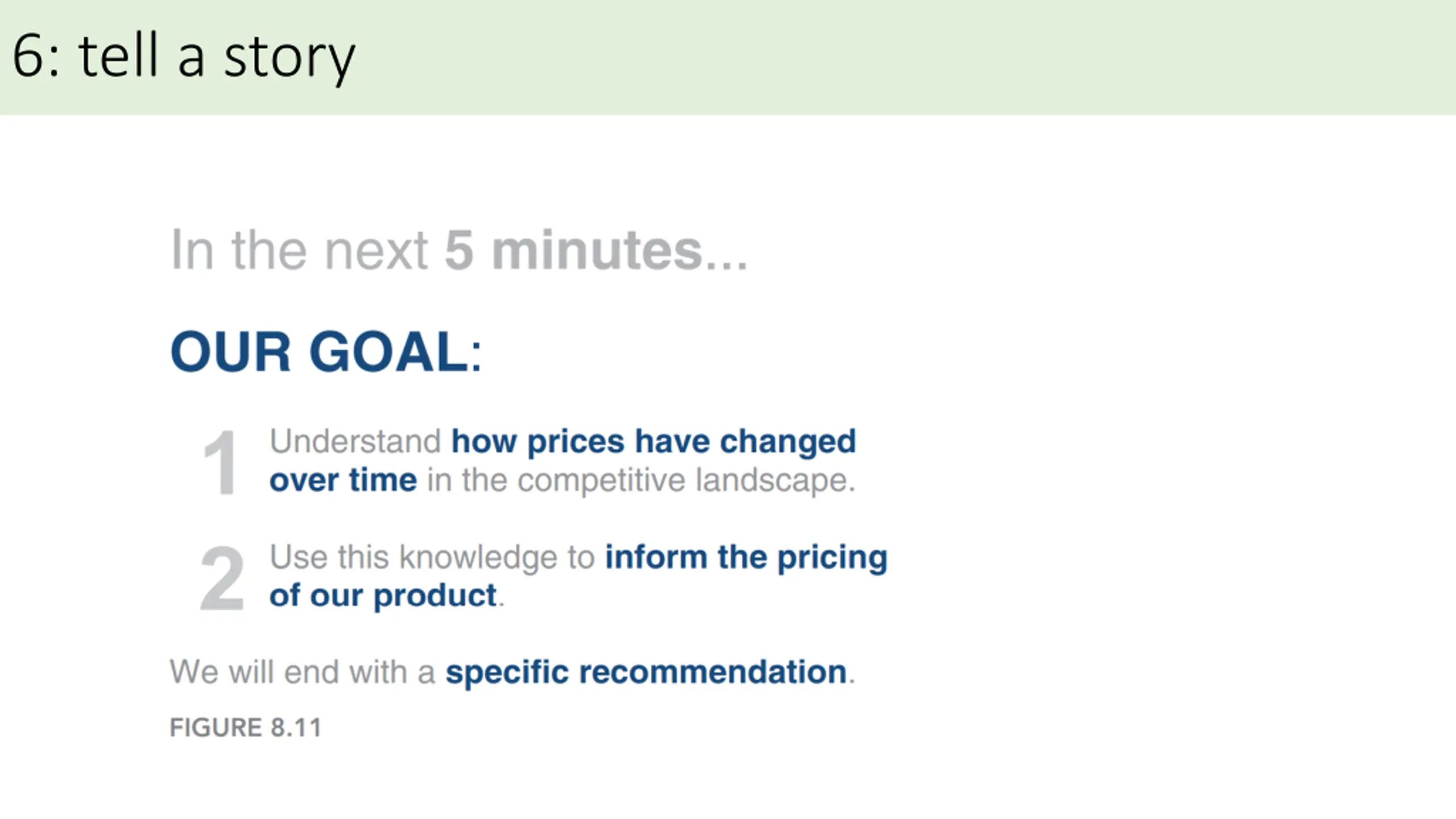
Task: Click the bold phrase 'inform the pricing'
Action: point(746,557)
